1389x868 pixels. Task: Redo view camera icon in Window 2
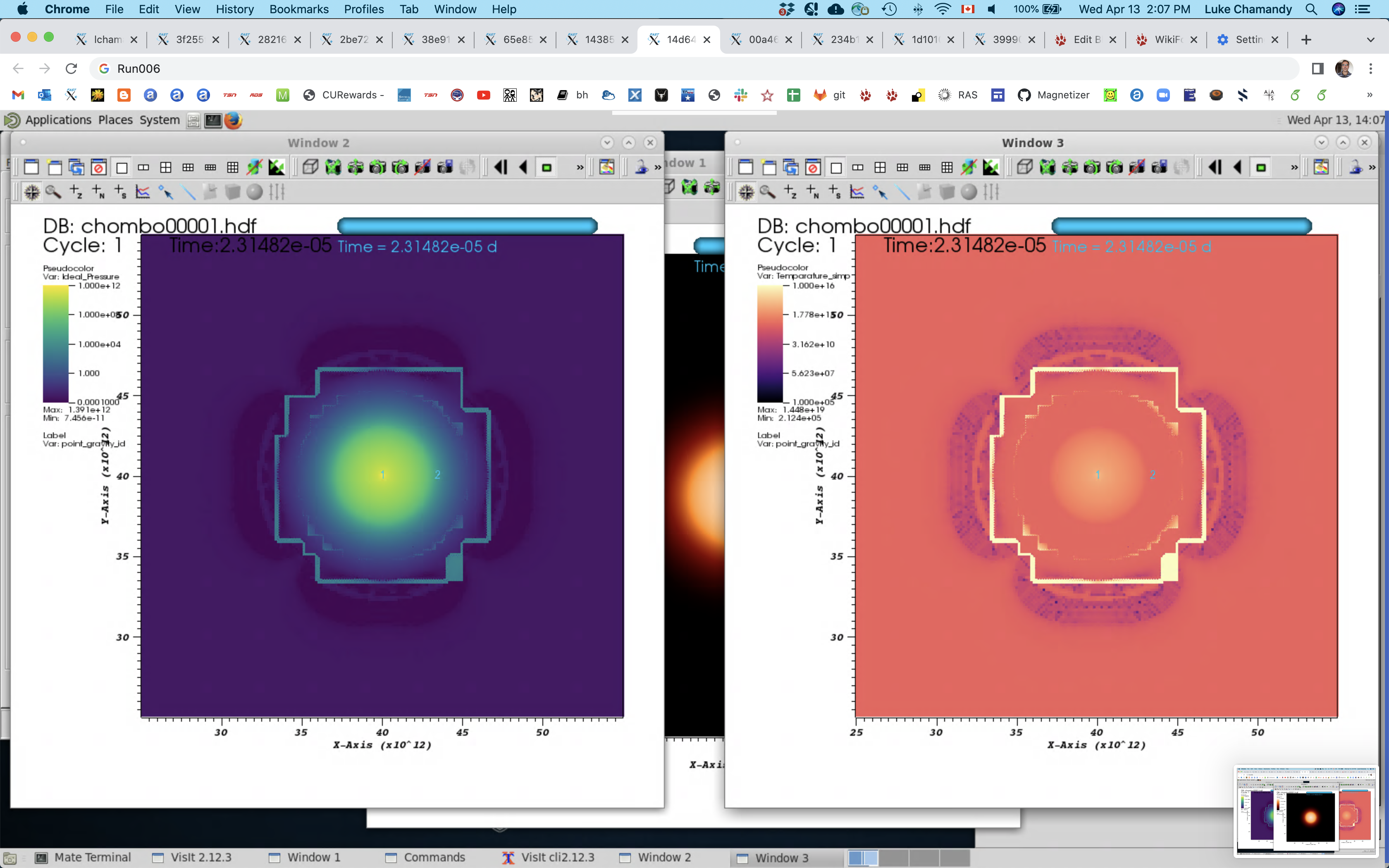pyautogui.click(x=400, y=167)
